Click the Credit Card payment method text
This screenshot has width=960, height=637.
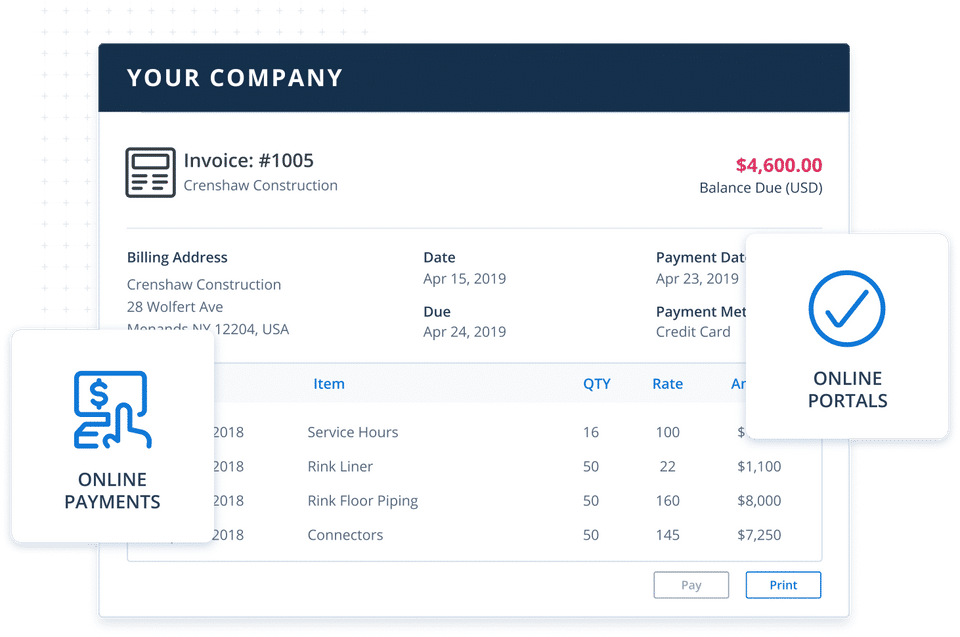[x=693, y=332]
